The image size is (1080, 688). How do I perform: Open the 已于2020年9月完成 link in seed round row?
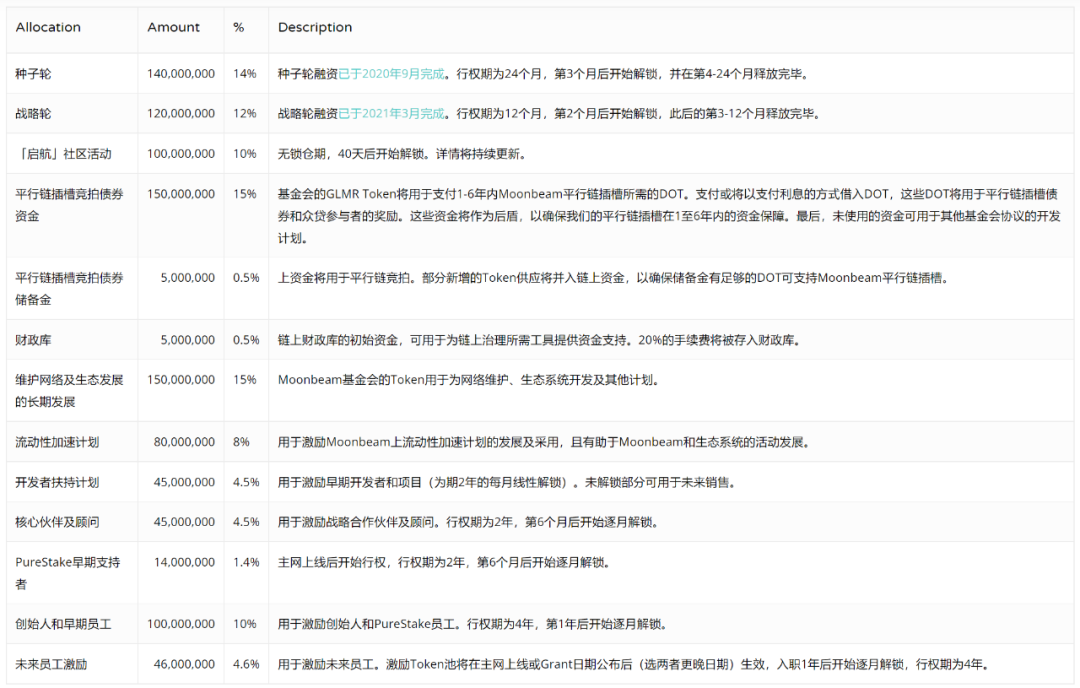pos(391,74)
